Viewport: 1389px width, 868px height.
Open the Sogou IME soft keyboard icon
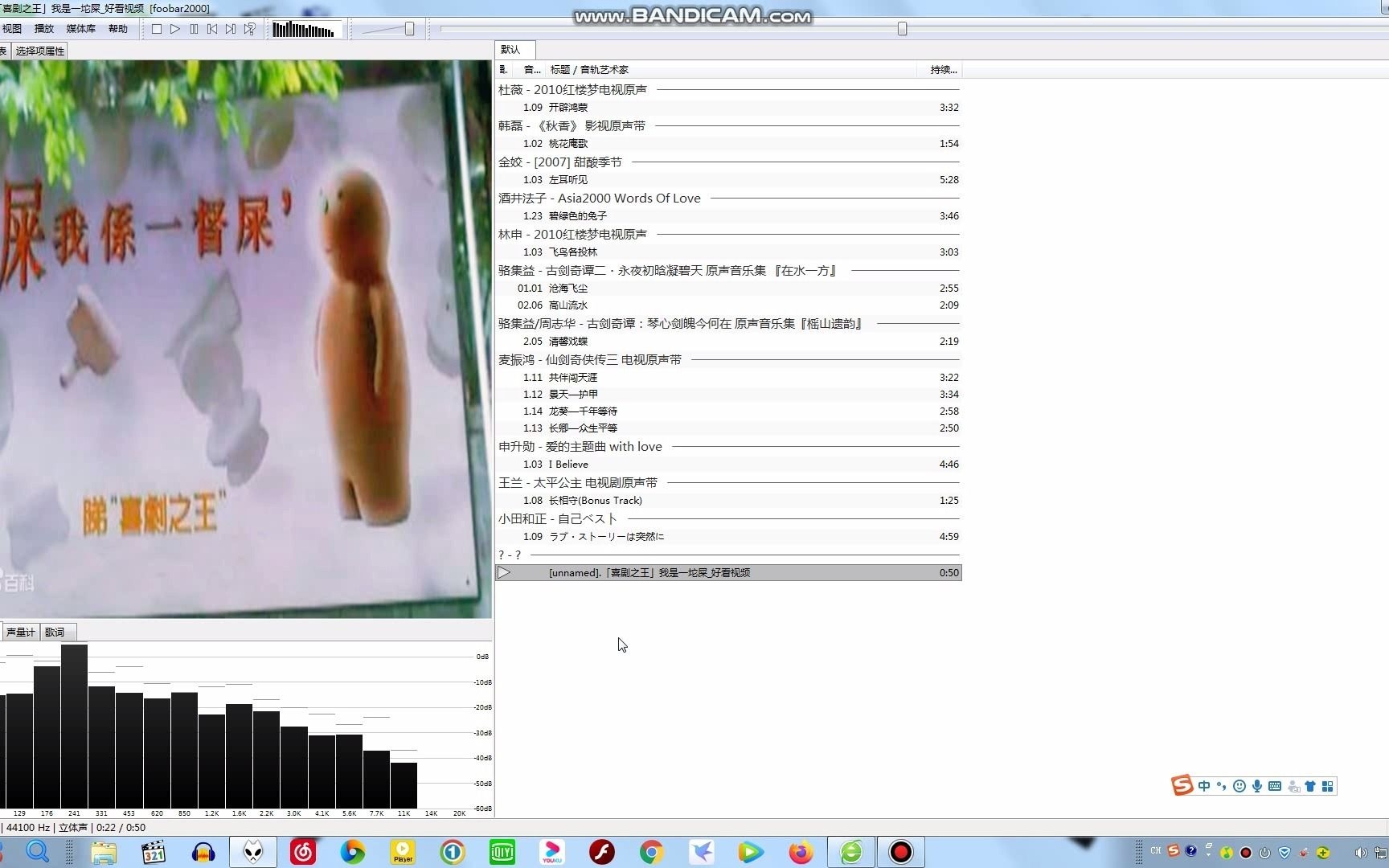(x=1275, y=786)
